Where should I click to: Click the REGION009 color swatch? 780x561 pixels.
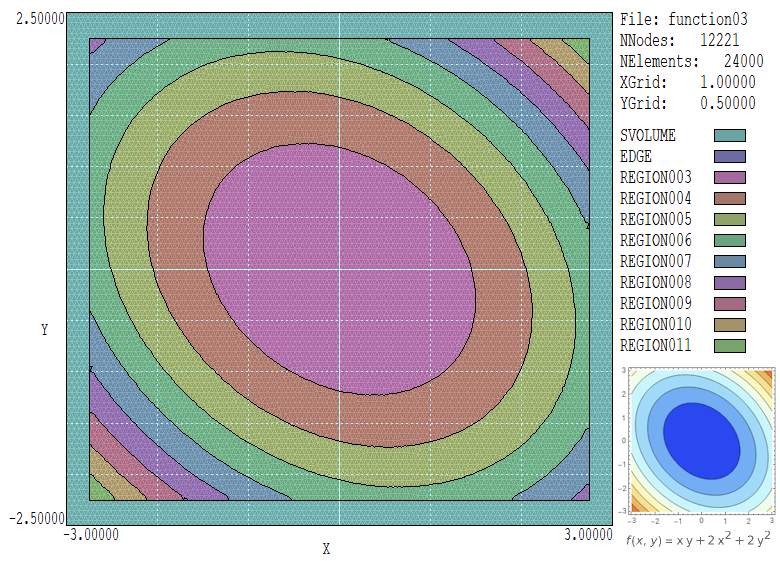tap(730, 304)
